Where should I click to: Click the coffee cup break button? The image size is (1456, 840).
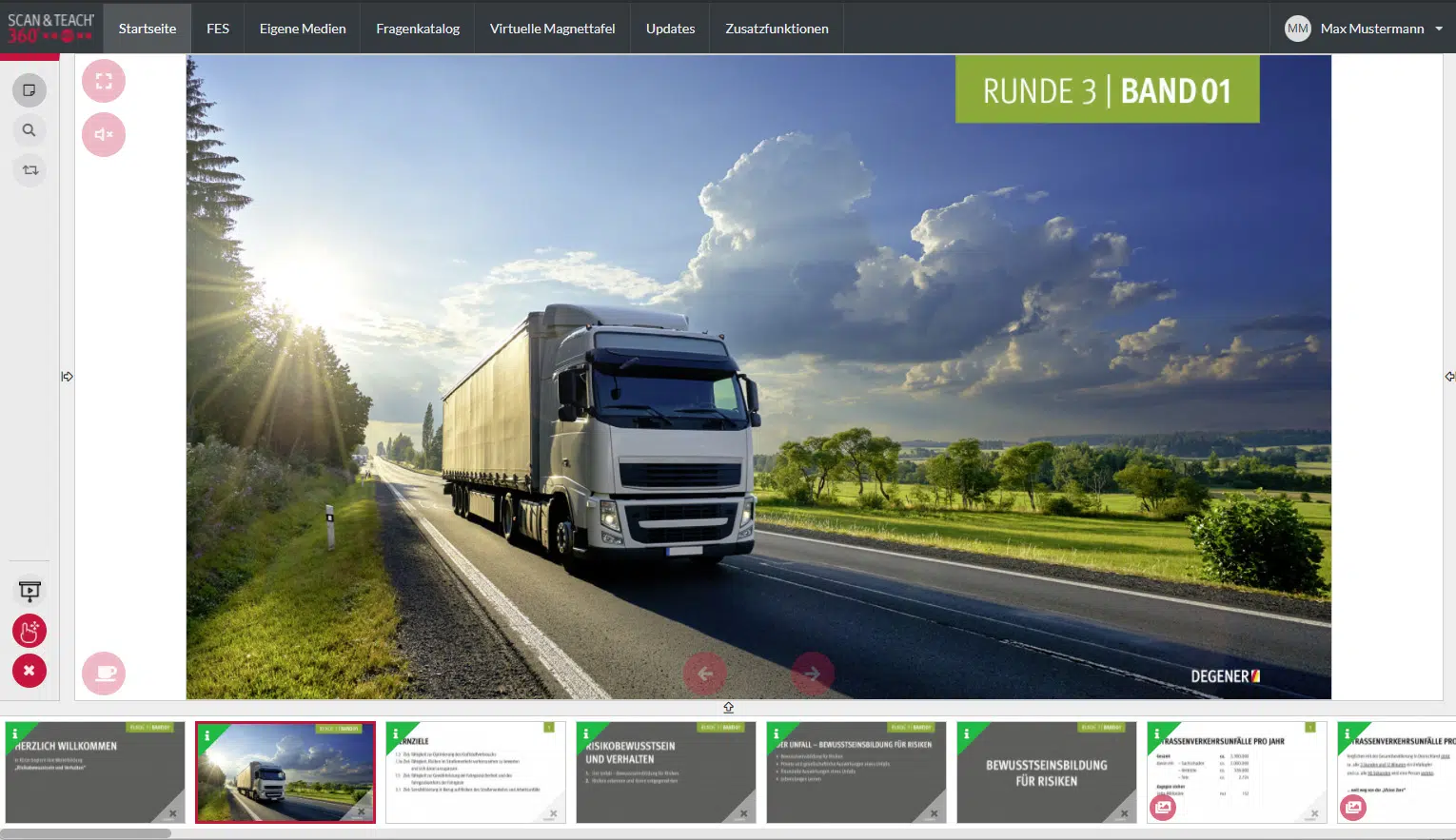click(104, 674)
